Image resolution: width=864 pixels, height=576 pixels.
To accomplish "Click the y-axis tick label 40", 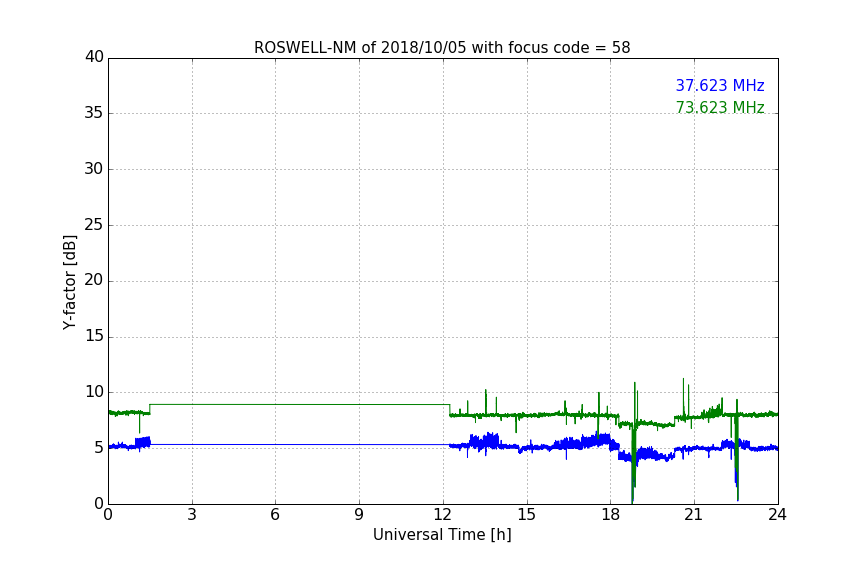I will click(94, 57).
